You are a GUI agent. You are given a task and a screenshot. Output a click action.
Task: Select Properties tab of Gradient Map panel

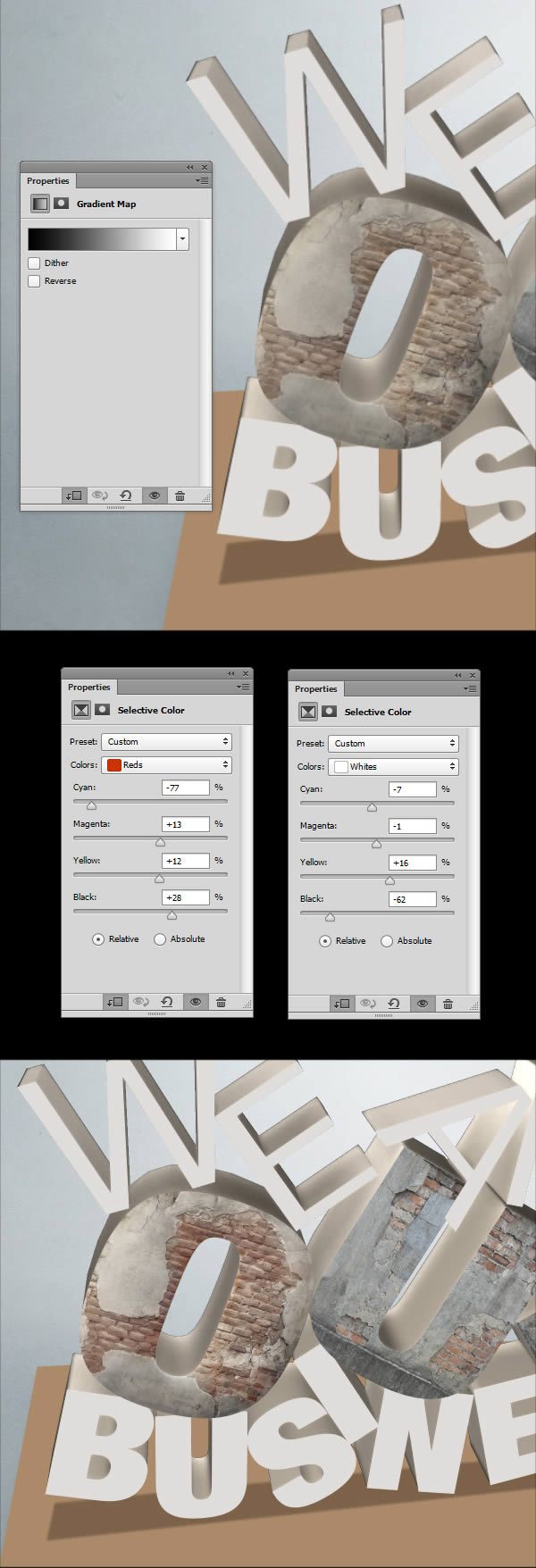[48, 180]
